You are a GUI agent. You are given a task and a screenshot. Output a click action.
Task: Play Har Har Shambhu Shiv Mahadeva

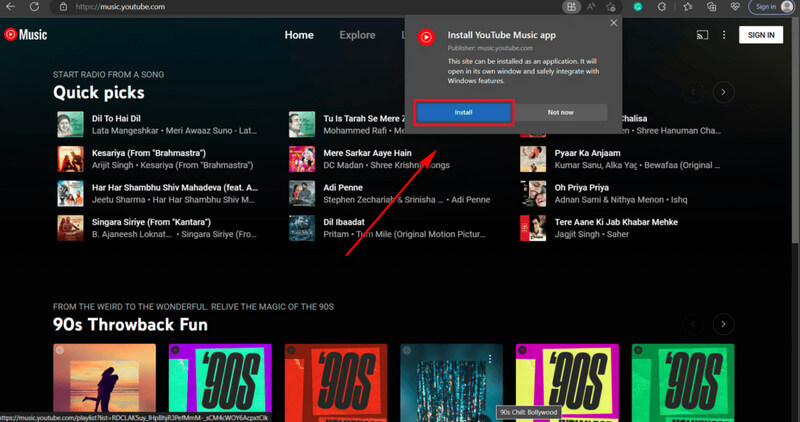174,188
